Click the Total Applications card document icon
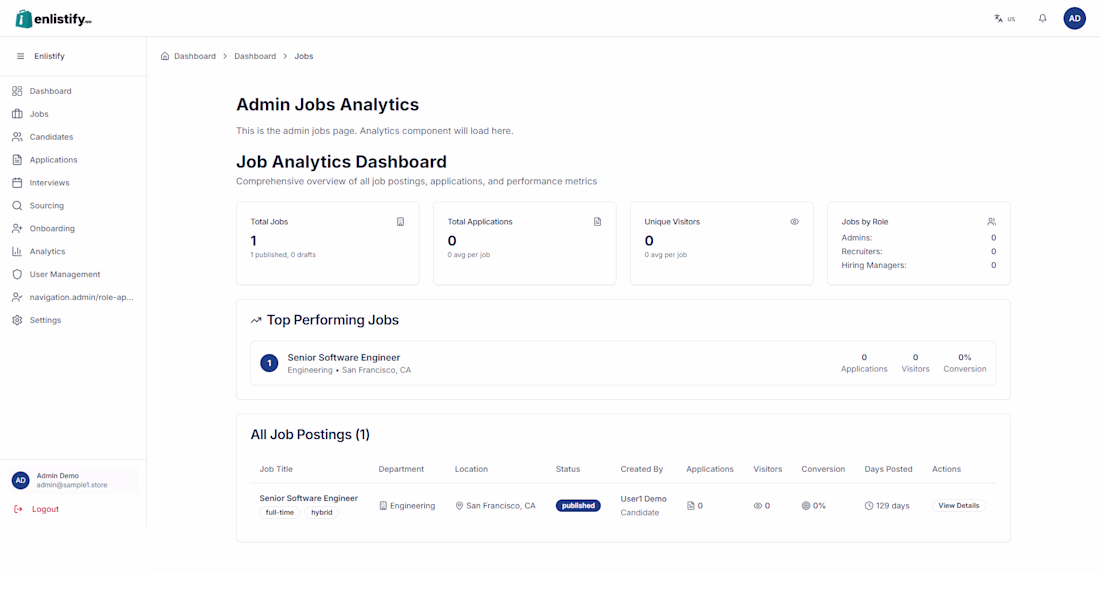Image resolution: width=1100 pixels, height=607 pixels. 598,222
